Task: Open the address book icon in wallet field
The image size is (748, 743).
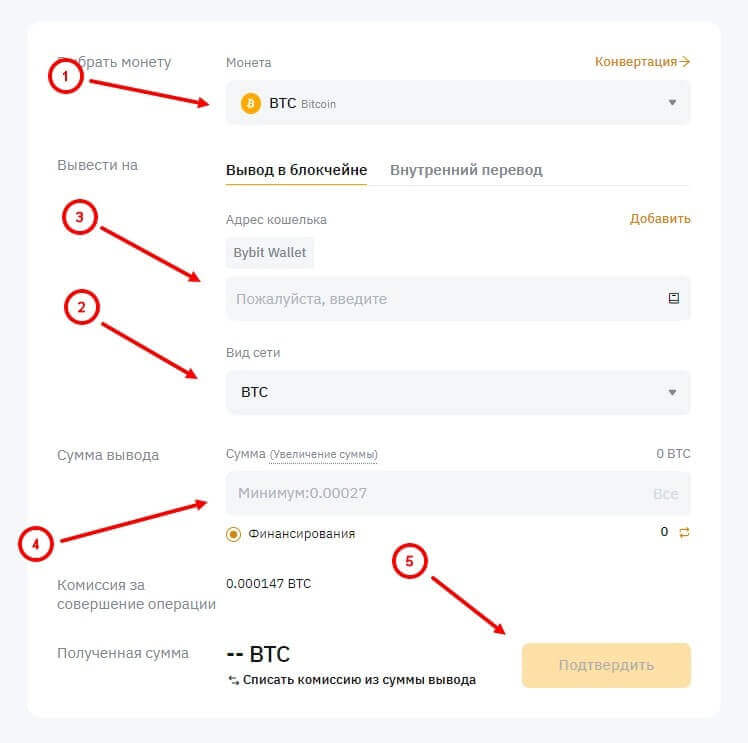Action: [672, 298]
